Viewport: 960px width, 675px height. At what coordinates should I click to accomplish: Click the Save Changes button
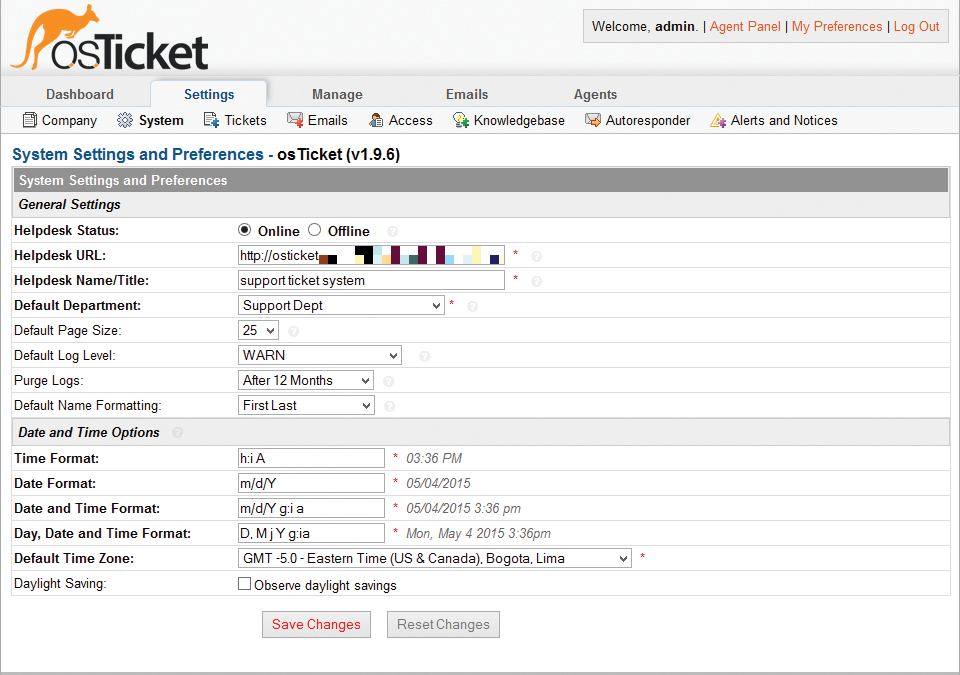[x=316, y=624]
